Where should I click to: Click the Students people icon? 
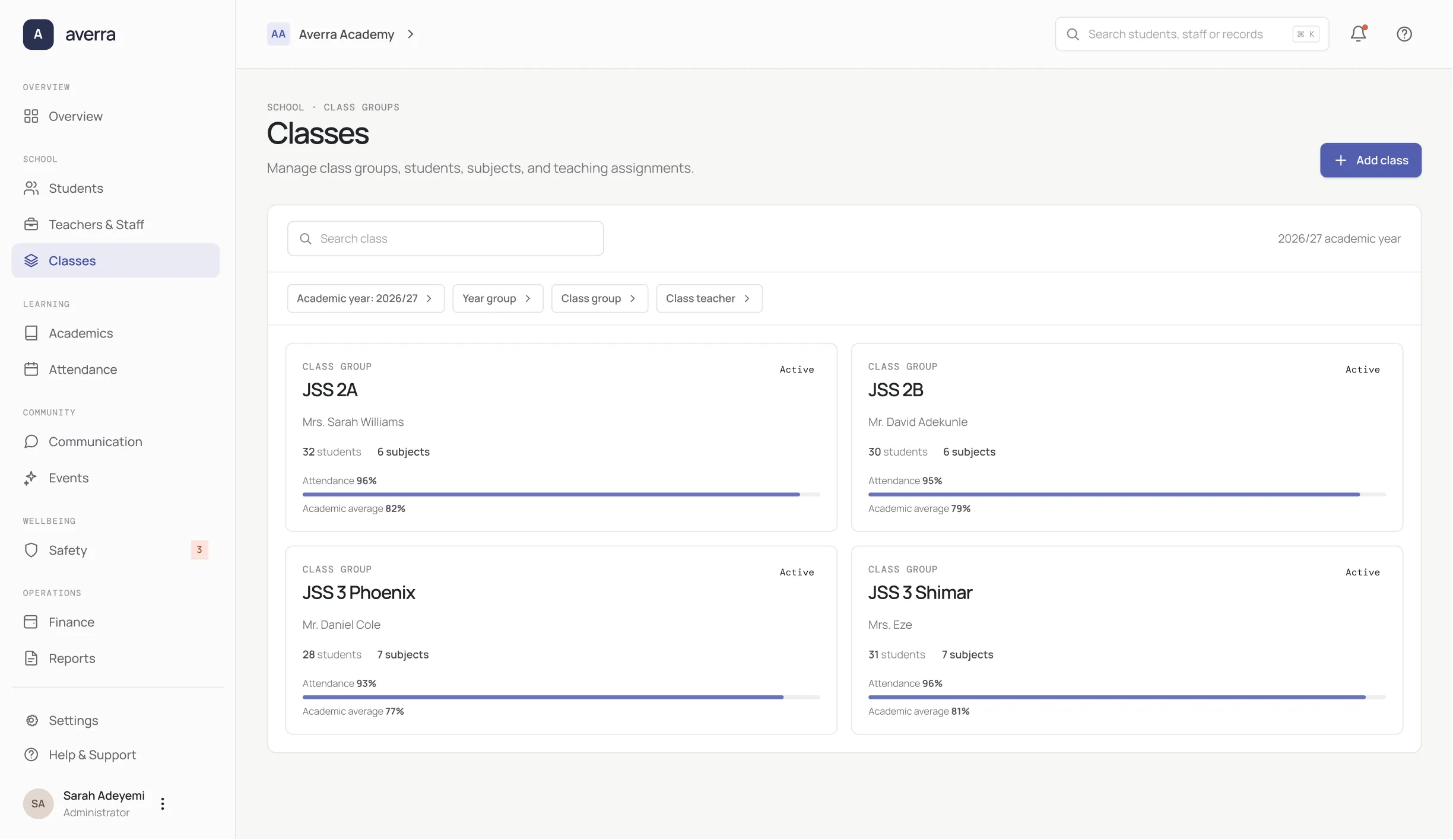[x=31, y=188]
